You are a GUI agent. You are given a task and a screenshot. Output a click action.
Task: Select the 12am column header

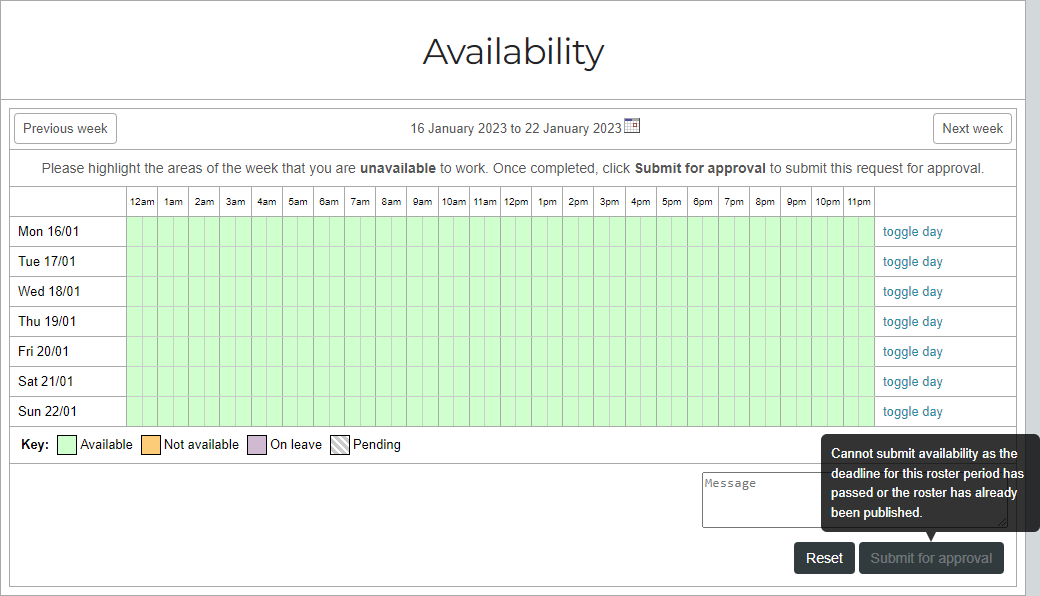point(142,202)
